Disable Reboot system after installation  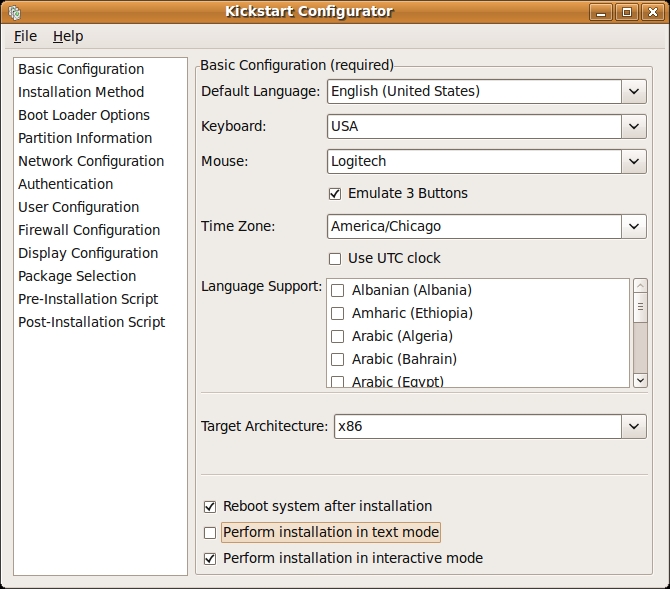210,506
